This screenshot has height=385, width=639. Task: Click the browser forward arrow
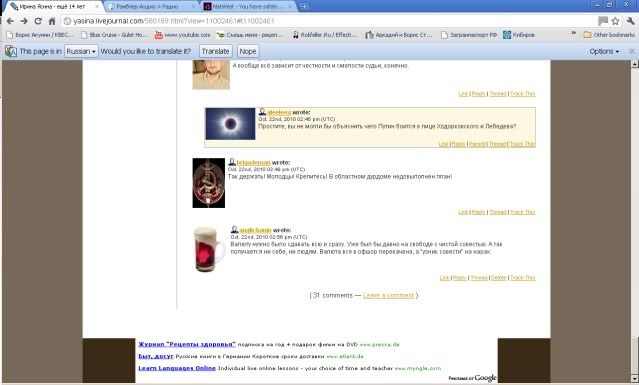pos(24,21)
